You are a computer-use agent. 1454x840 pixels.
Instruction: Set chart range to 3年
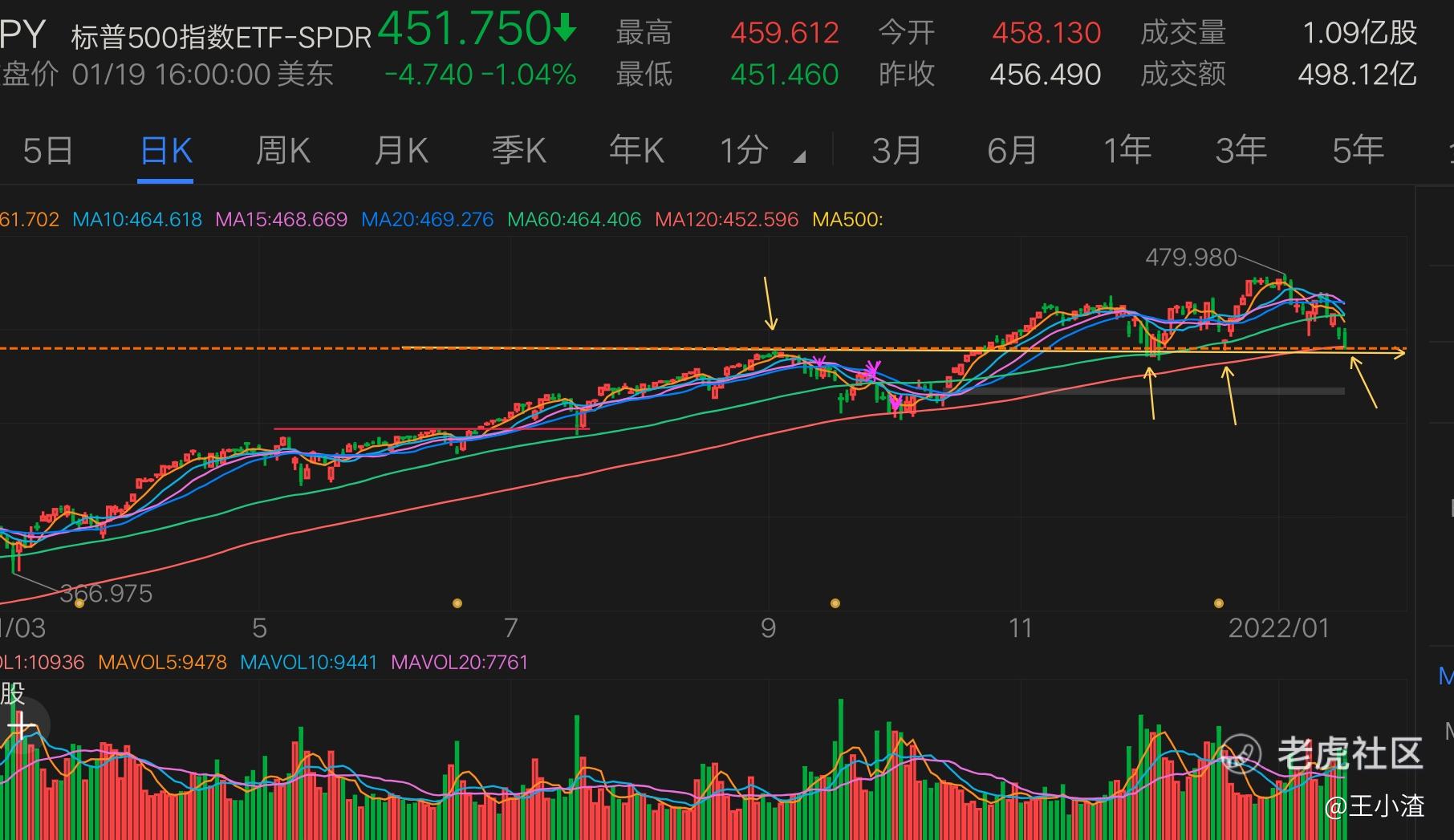1241,151
